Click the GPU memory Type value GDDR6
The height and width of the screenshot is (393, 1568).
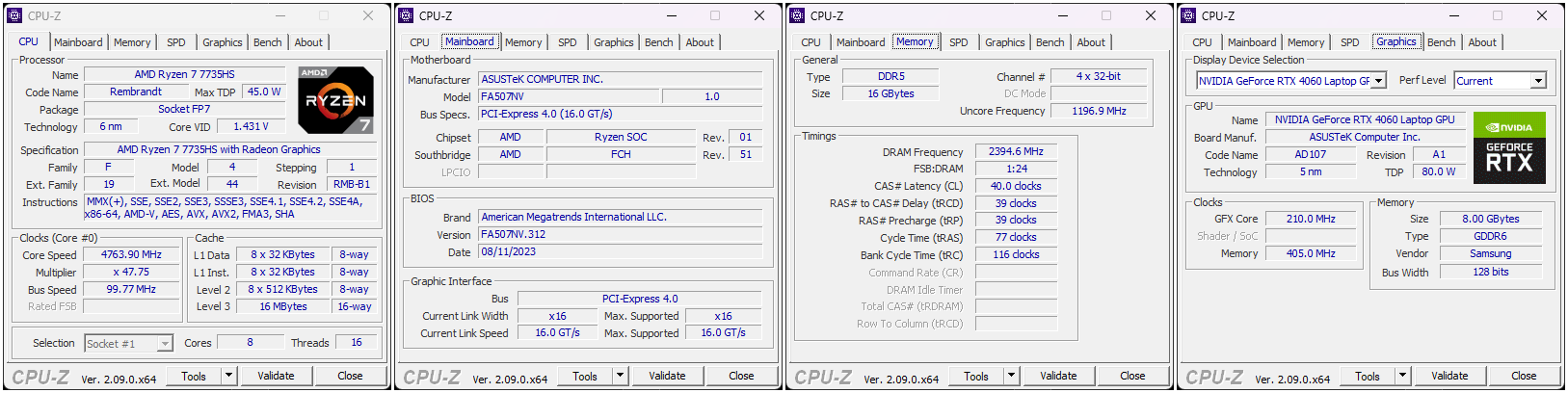pos(1490,237)
